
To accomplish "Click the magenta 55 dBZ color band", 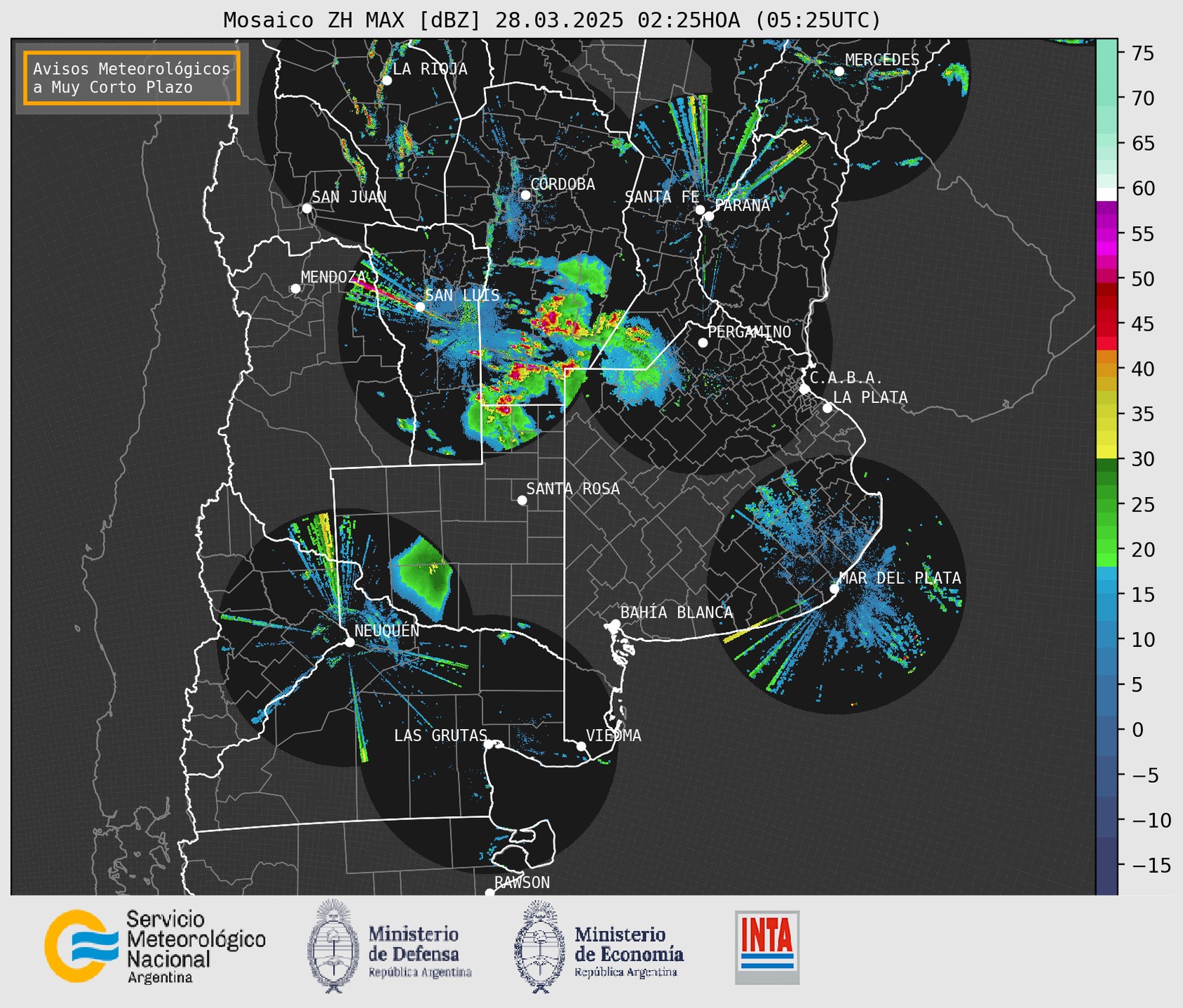I will (x=1107, y=235).
